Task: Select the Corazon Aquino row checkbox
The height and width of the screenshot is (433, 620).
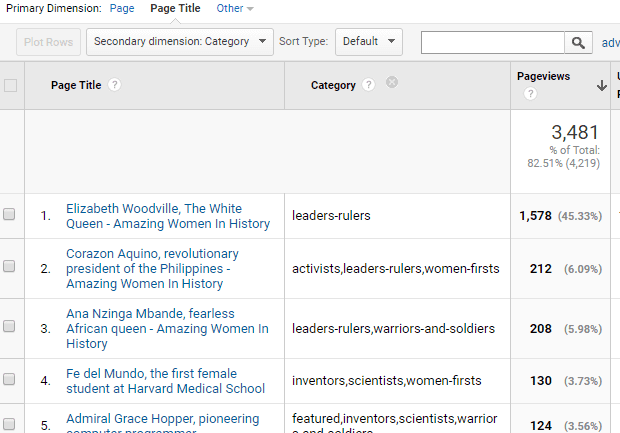Action: click(x=10, y=268)
